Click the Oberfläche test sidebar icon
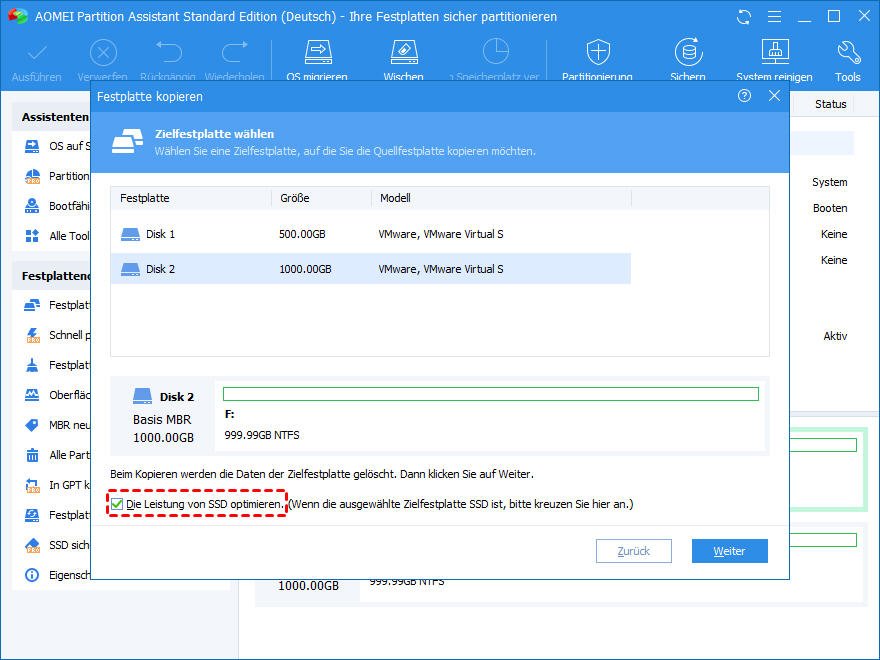This screenshot has width=880, height=660. click(x=32, y=395)
